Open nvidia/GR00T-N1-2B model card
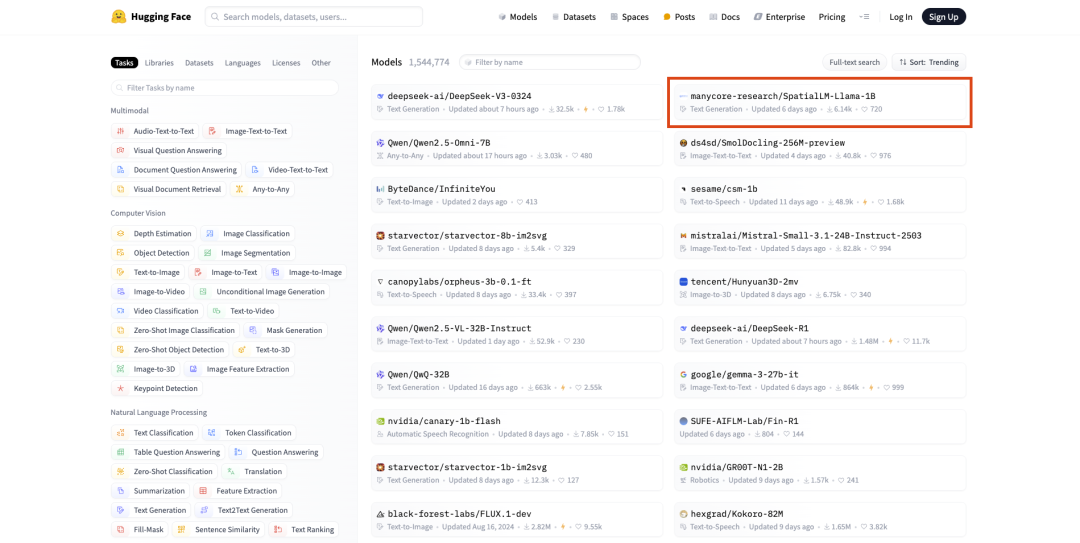The image size is (1080, 543). pyautogui.click(x=820, y=473)
